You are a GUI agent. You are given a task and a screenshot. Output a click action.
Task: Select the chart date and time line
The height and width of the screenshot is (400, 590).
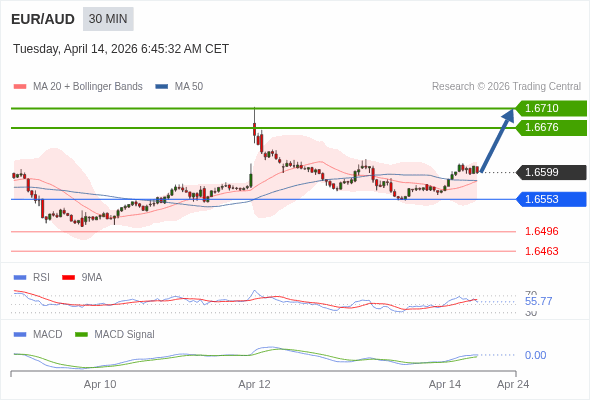[121, 49]
